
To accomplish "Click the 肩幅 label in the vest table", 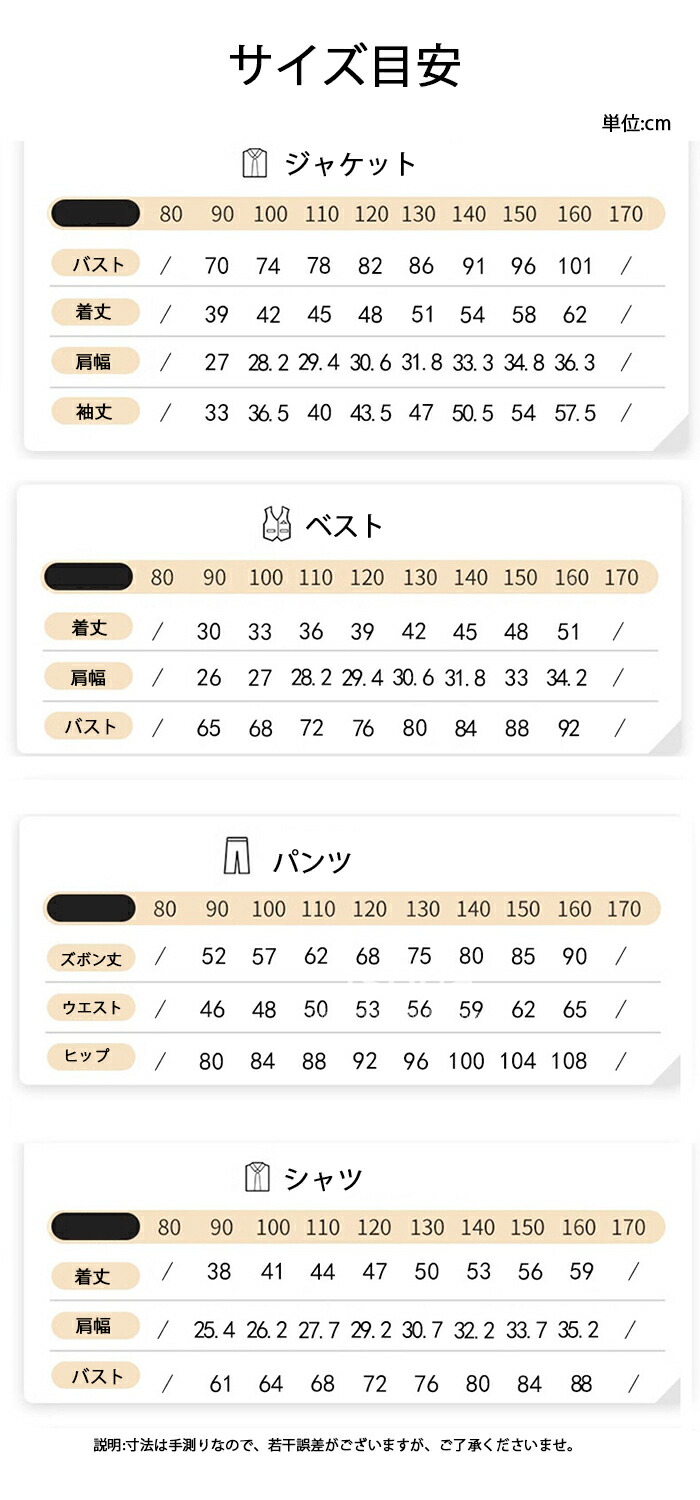I will (x=88, y=678).
